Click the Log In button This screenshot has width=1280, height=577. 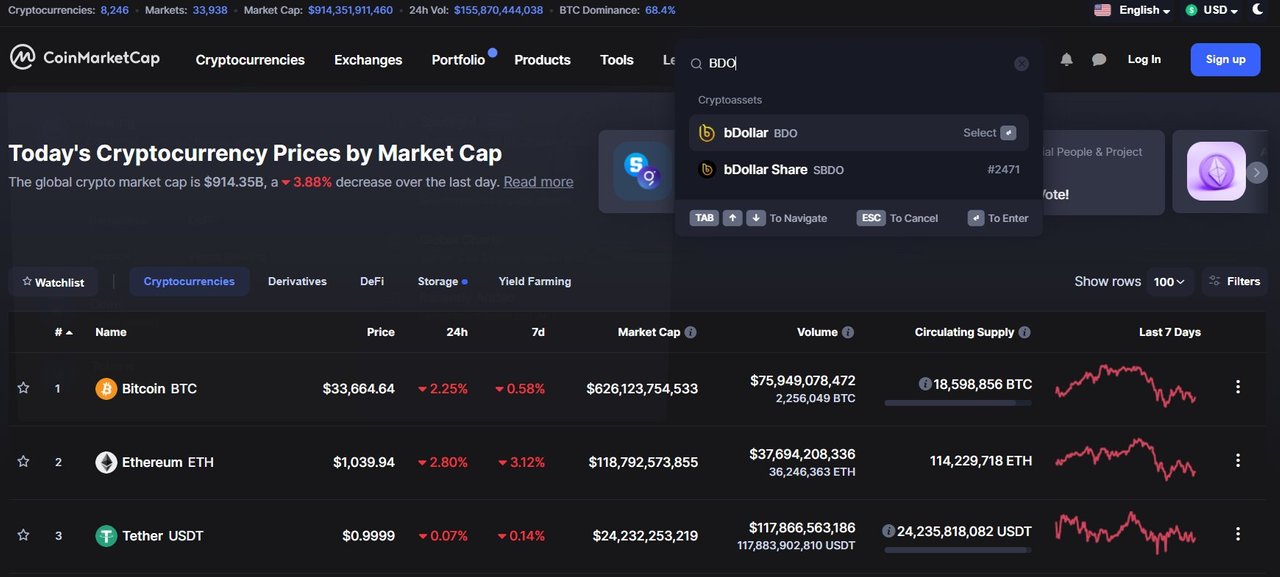tap(1144, 59)
